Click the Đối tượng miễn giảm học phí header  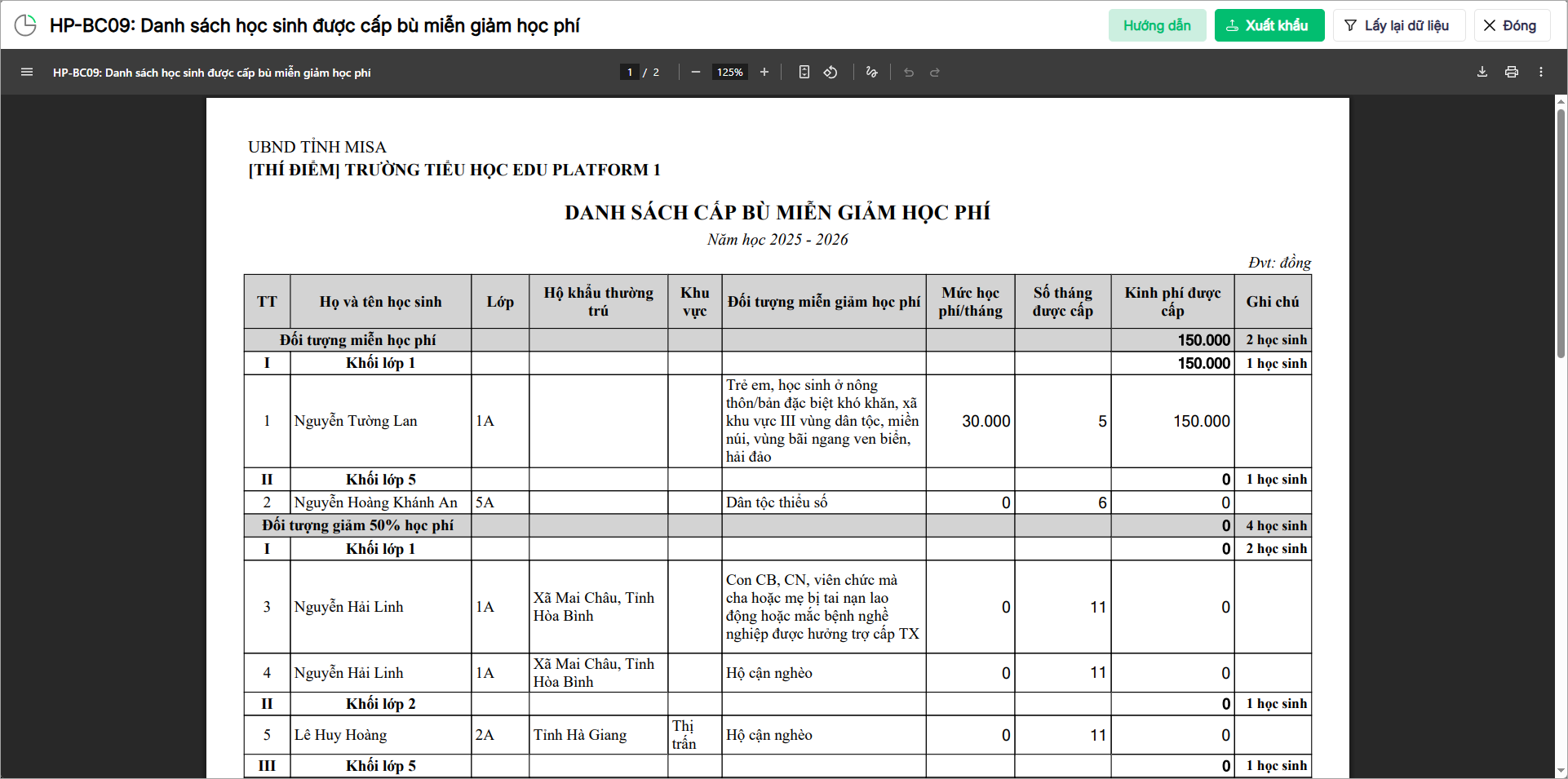point(824,302)
